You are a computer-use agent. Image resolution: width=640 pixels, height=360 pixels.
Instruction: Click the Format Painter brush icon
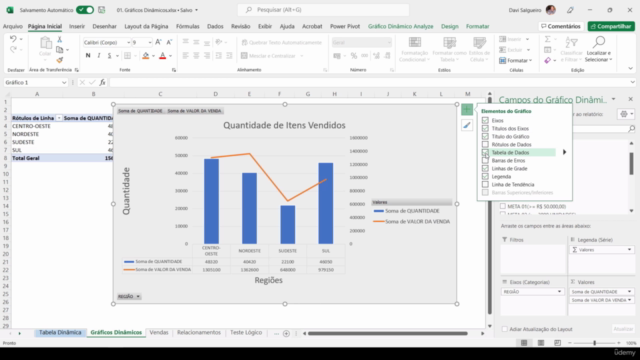60,60
